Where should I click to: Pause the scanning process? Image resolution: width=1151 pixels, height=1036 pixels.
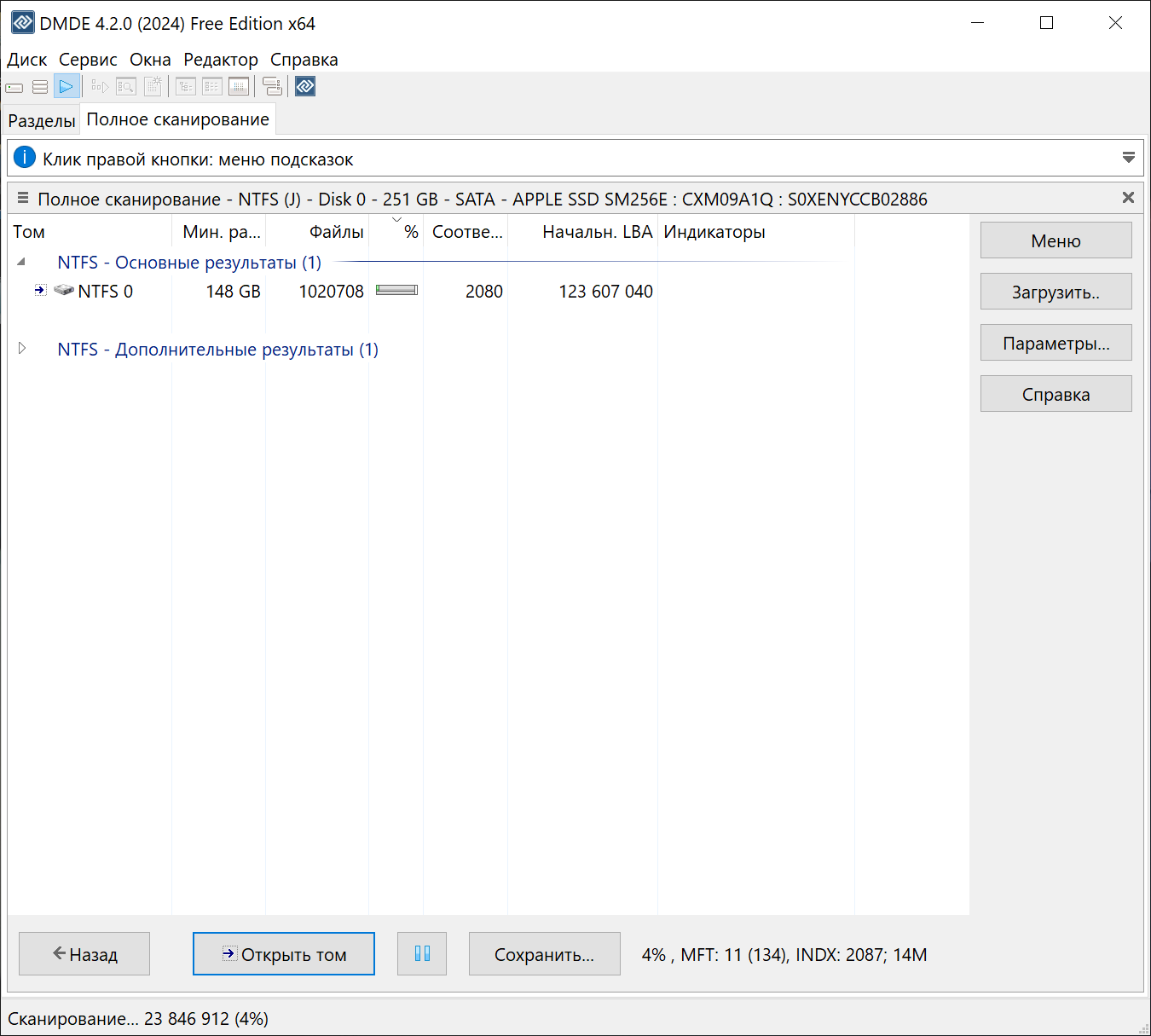(422, 953)
